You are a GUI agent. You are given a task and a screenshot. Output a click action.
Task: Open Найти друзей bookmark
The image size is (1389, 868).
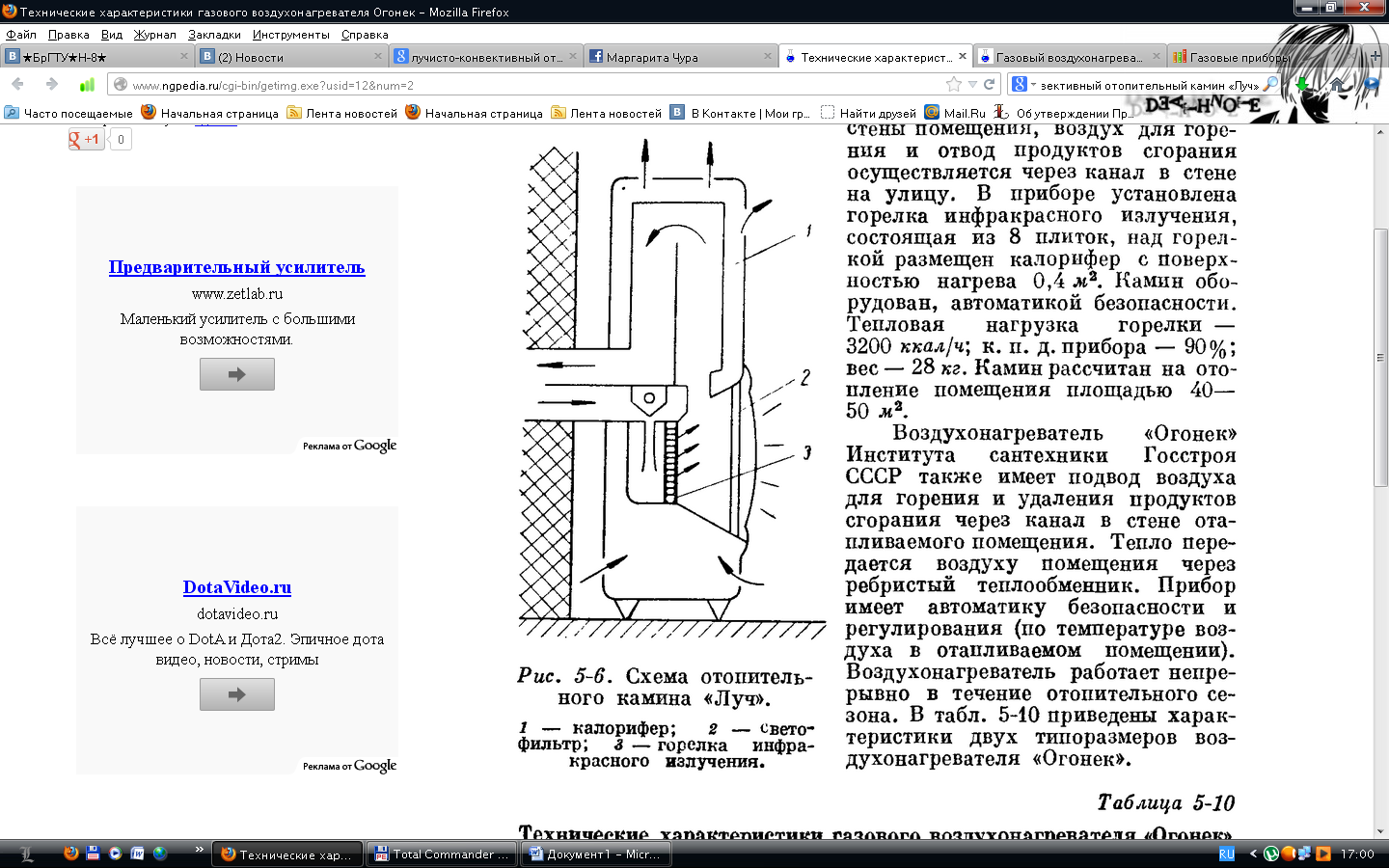pos(868,113)
